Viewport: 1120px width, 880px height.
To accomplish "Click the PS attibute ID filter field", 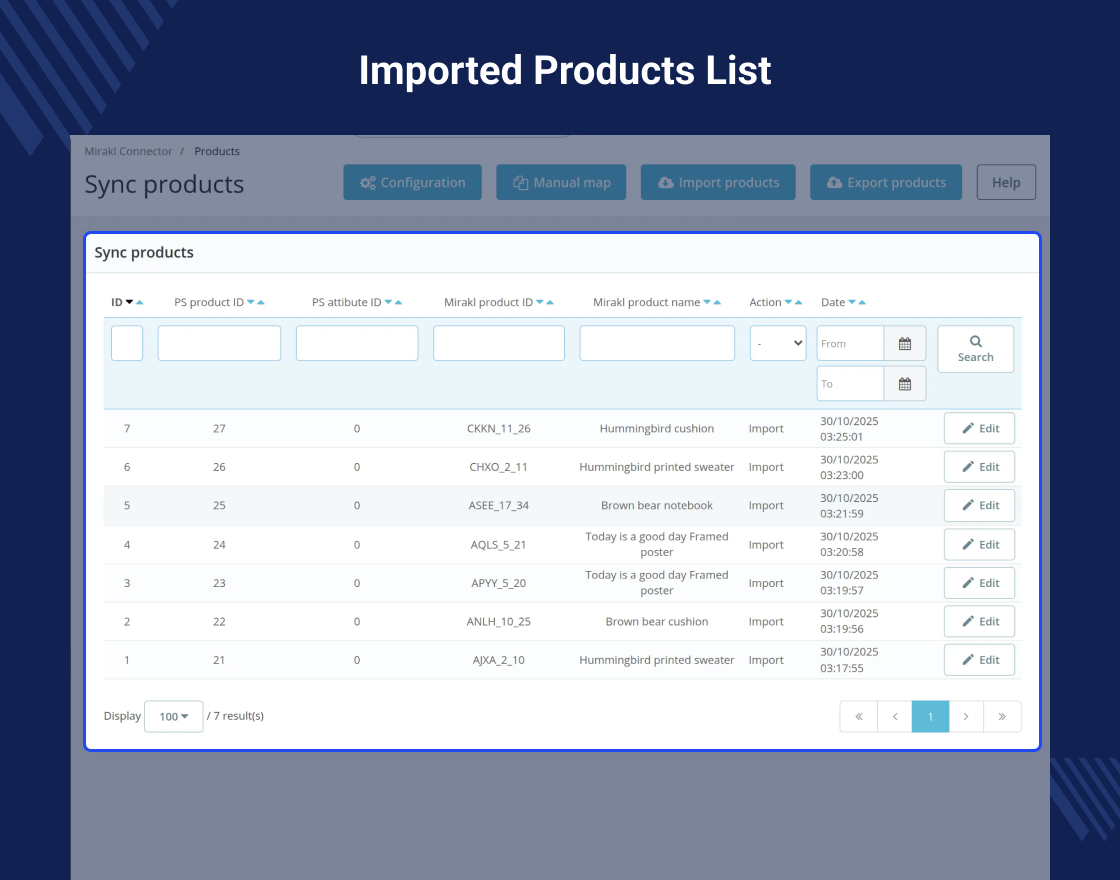I will [357, 344].
